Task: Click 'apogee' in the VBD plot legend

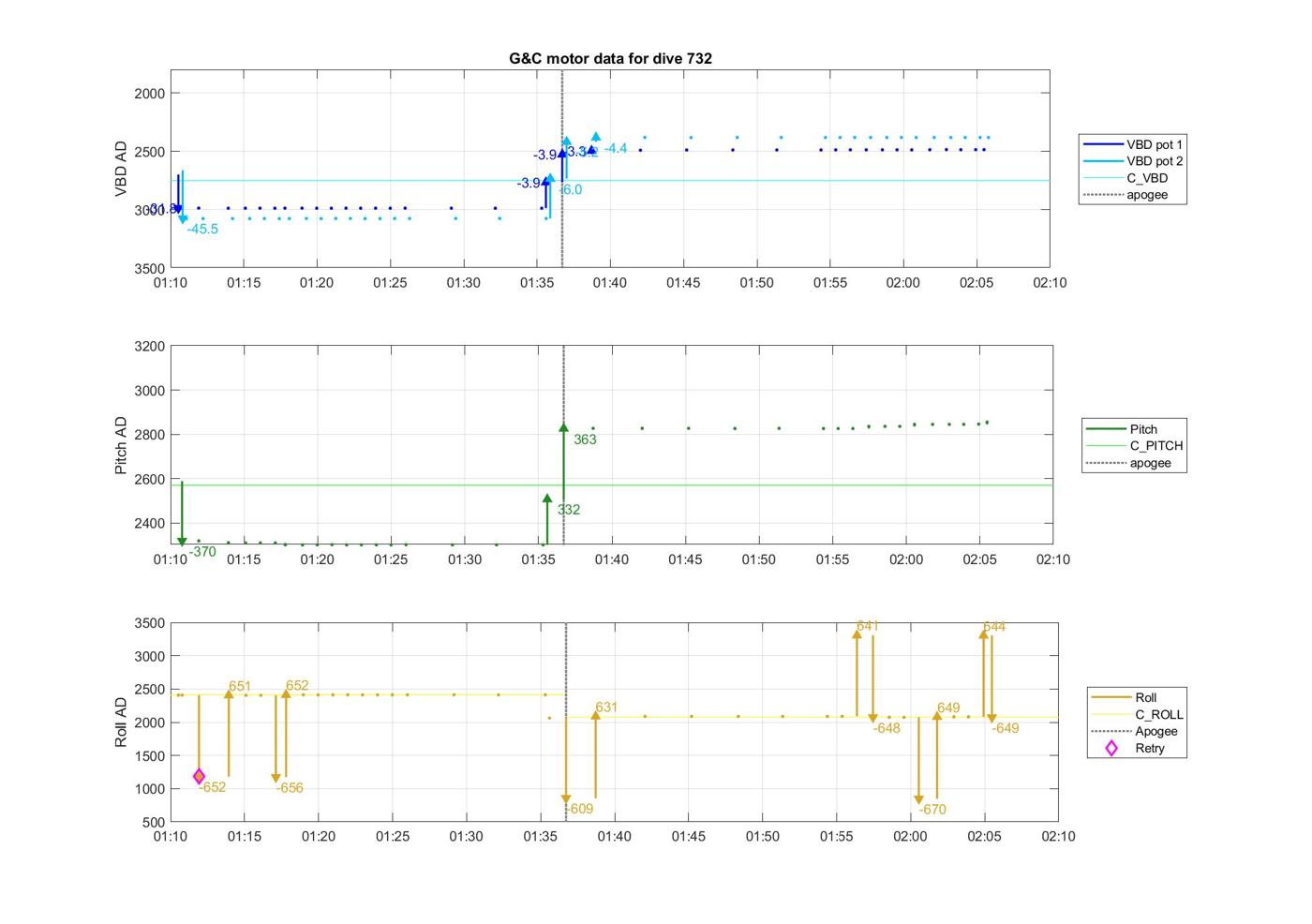Action: click(1126, 195)
